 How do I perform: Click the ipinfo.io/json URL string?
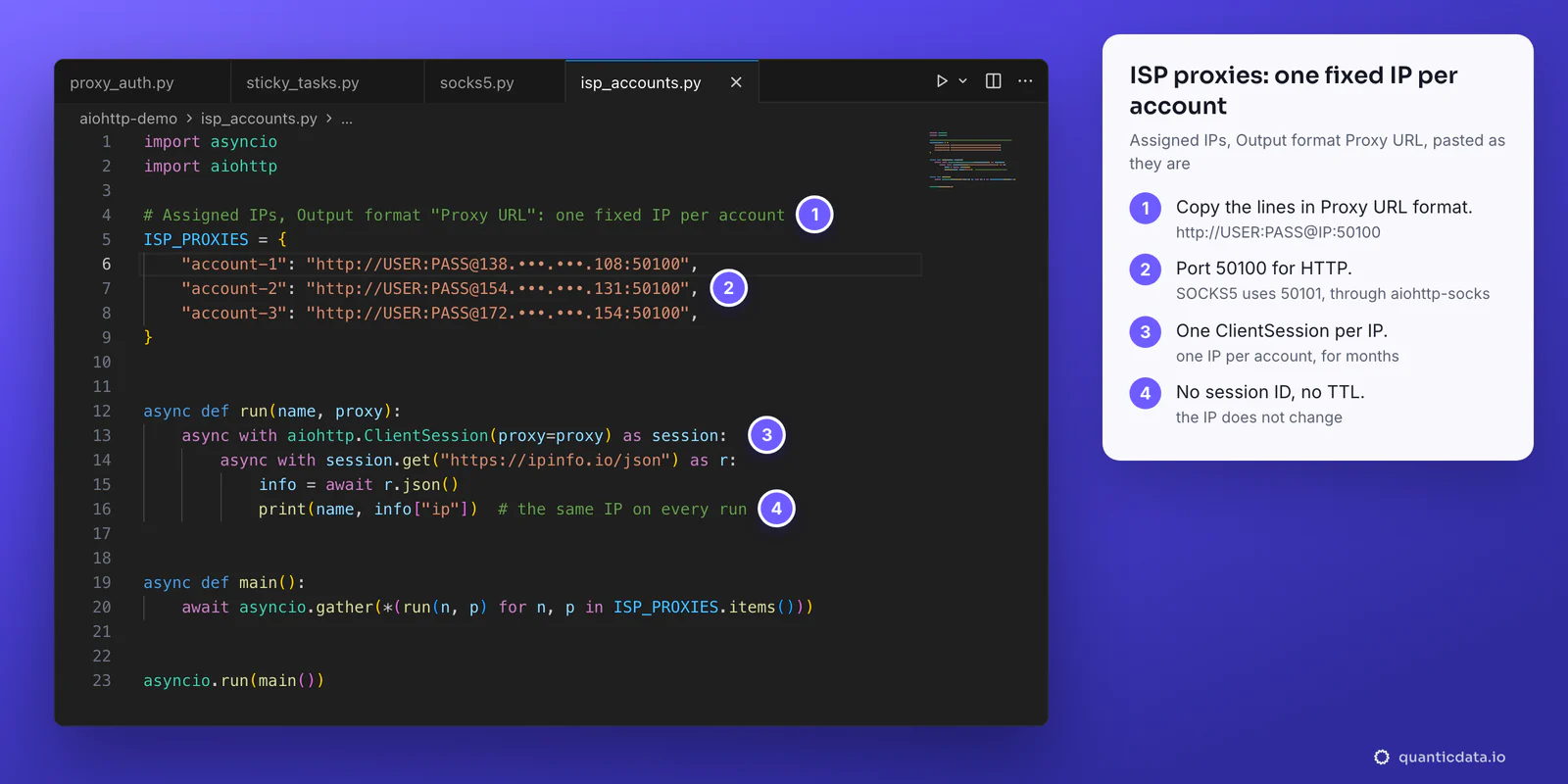[555, 461]
